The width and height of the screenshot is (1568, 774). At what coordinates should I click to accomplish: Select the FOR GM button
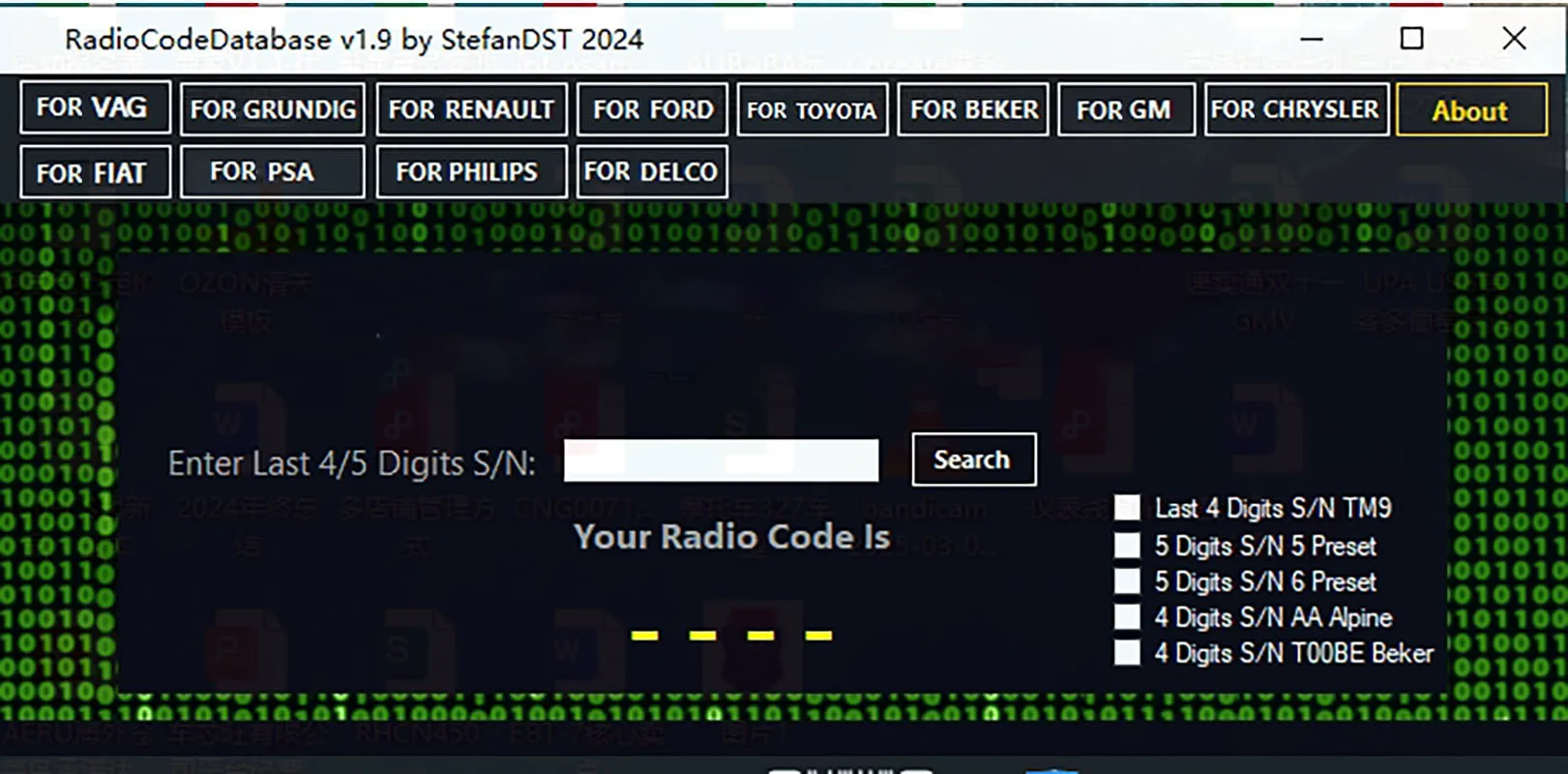(x=1126, y=109)
